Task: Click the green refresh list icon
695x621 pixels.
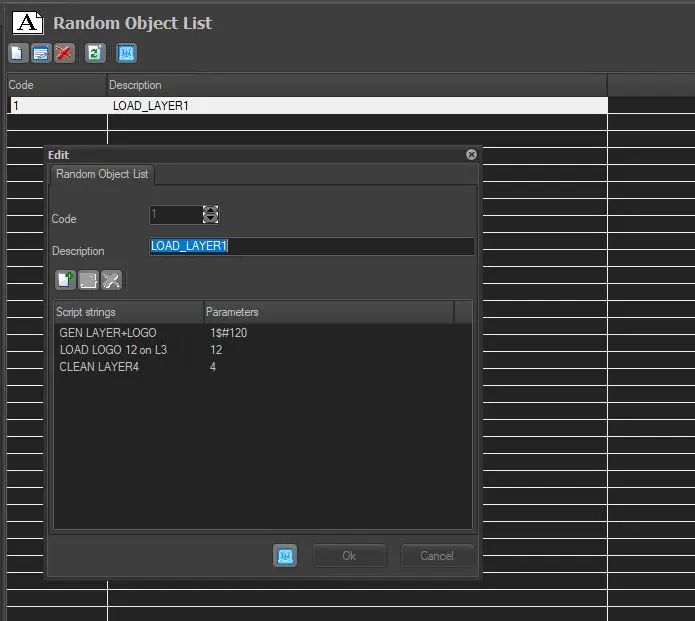Action: 95,54
